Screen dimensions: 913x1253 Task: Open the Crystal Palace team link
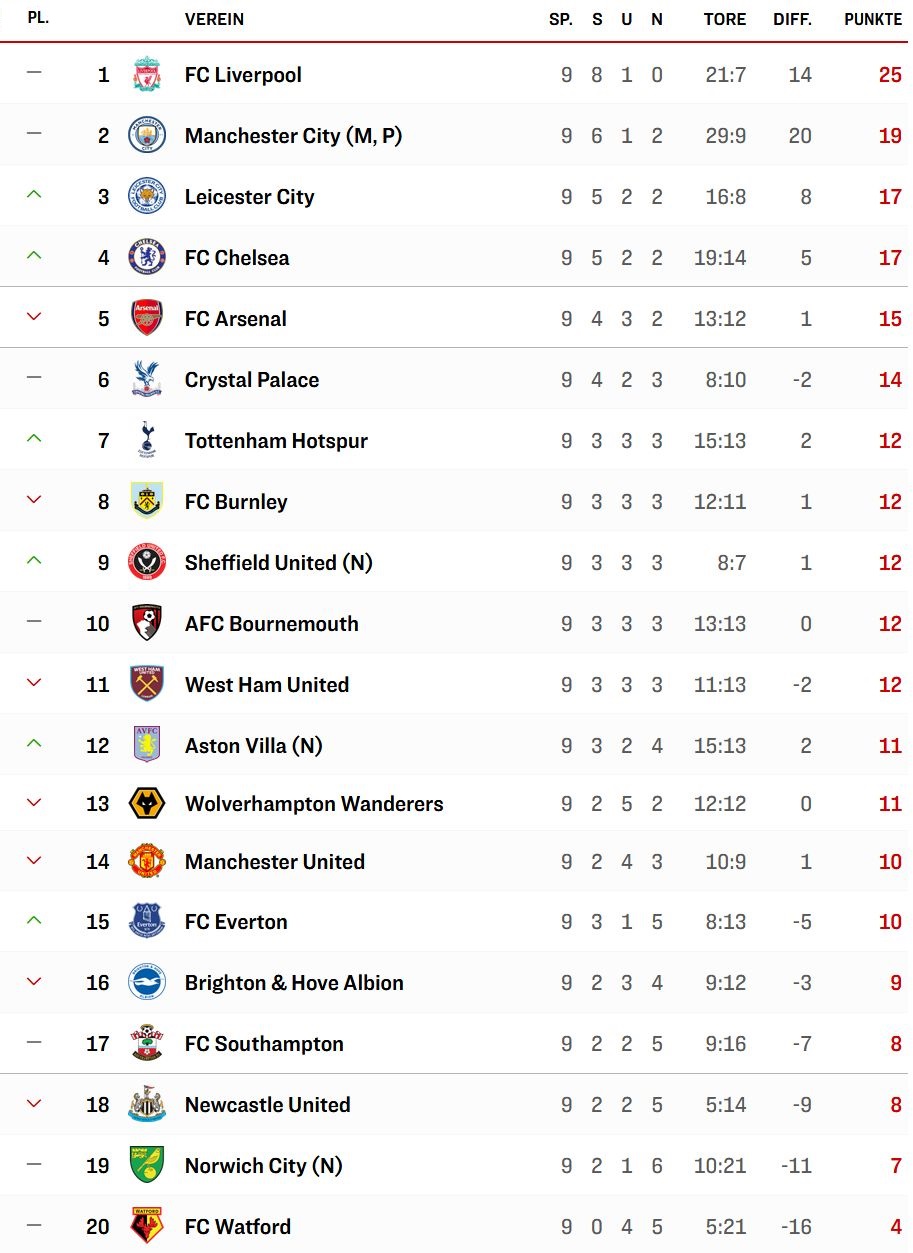[252, 380]
